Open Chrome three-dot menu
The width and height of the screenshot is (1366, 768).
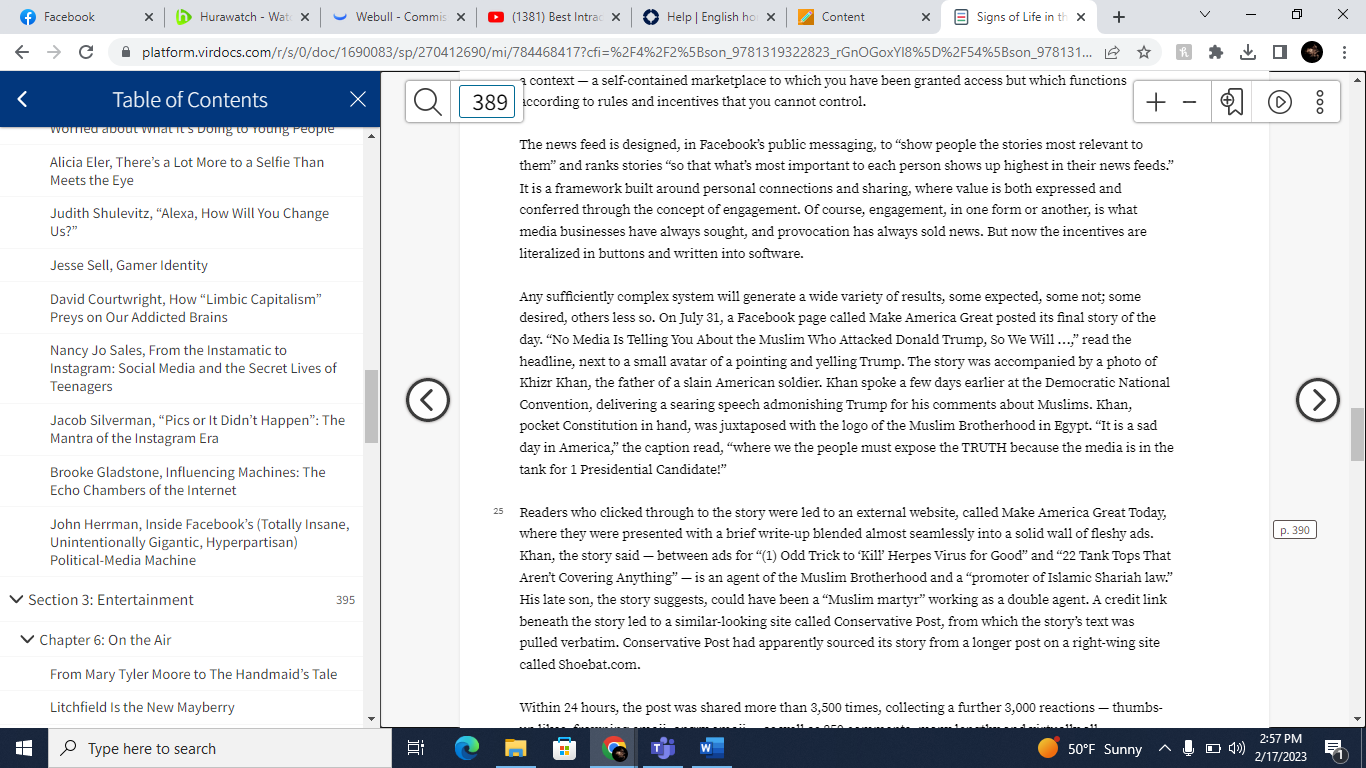pyautogui.click(x=1345, y=52)
